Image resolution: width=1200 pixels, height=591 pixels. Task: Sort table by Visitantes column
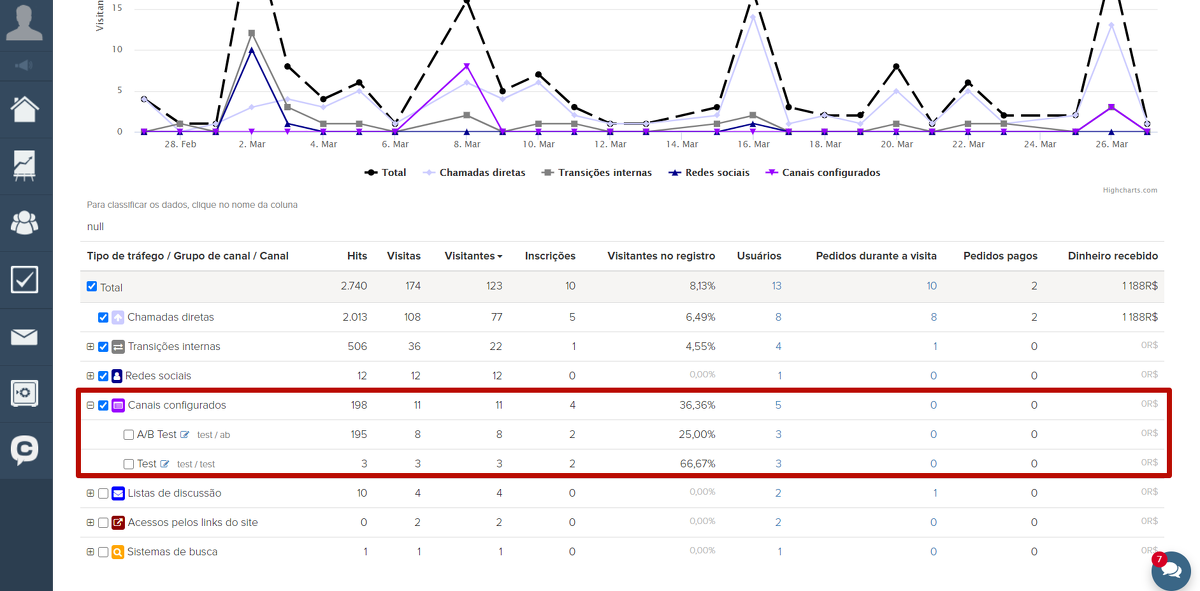click(x=472, y=256)
